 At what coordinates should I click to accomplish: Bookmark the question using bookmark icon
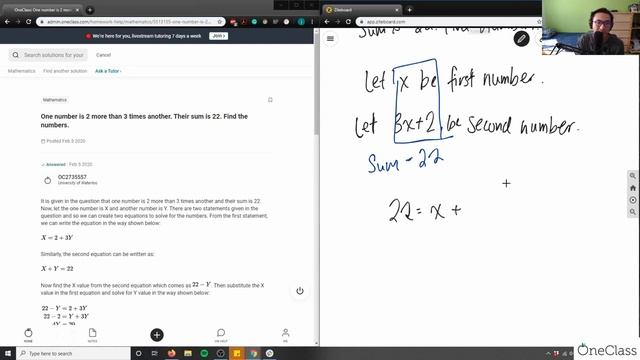pos(270,100)
